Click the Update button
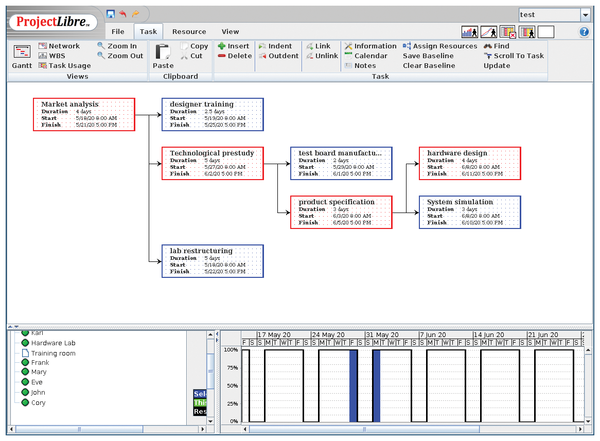The image size is (600, 441). coord(497,66)
